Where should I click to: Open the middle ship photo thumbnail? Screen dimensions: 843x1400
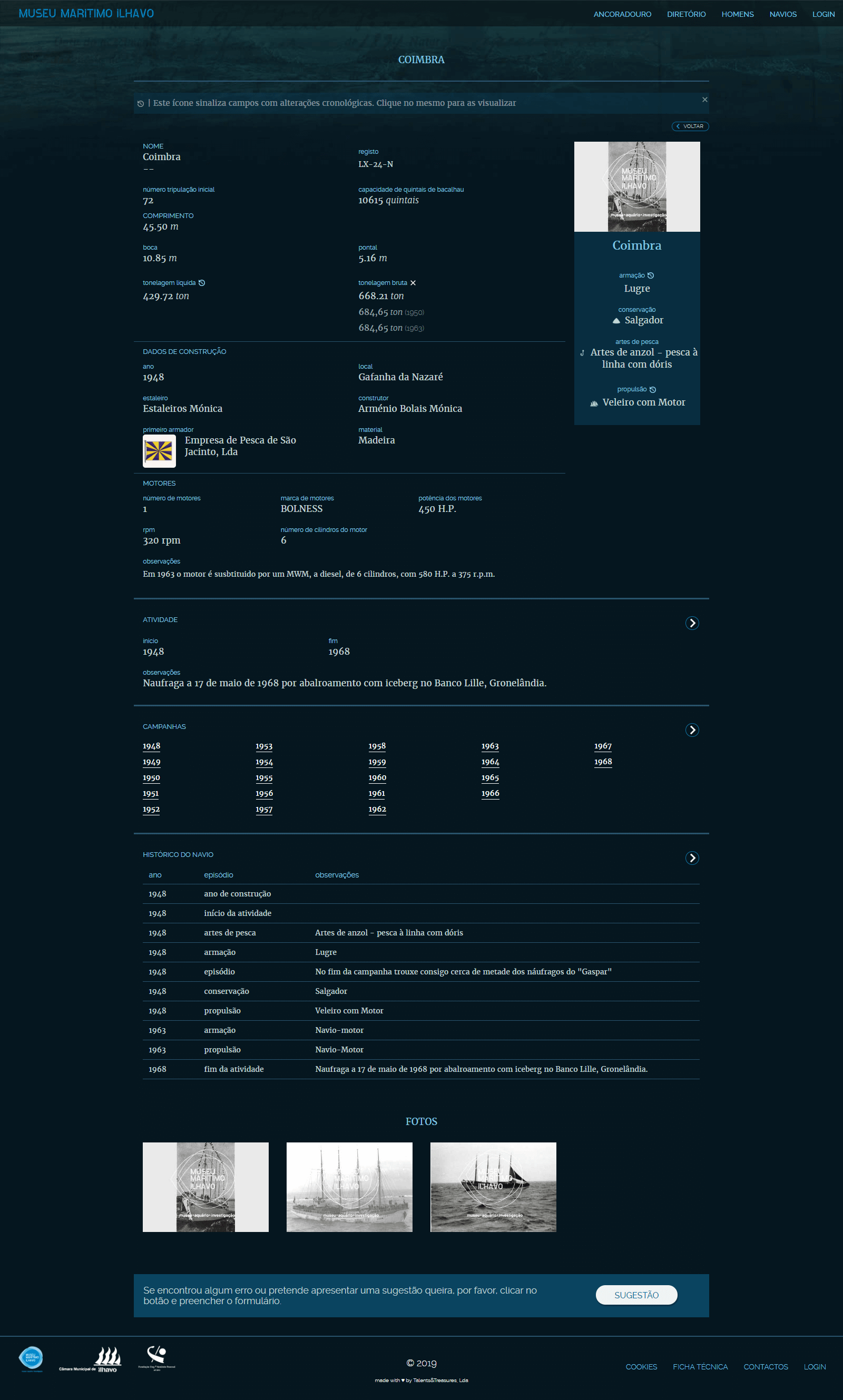click(349, 1187)
